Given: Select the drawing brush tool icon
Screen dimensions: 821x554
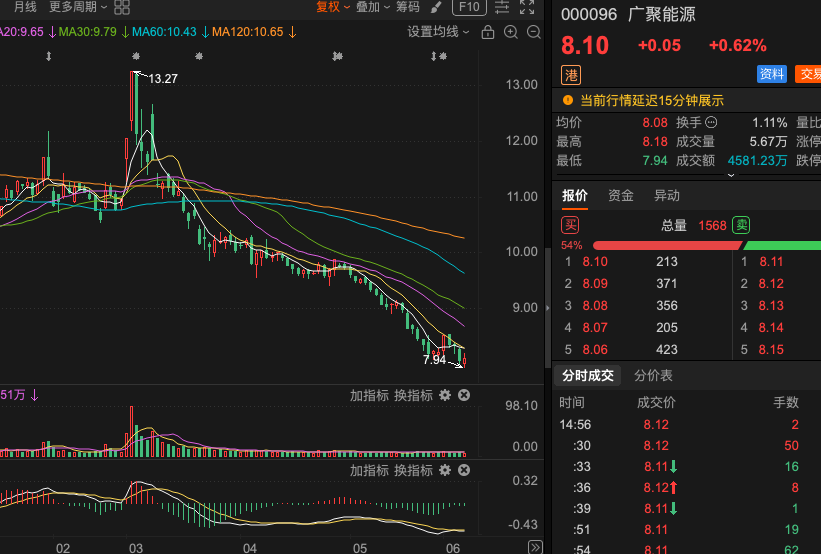Looking at the screenshot, I should click(436, 7).
